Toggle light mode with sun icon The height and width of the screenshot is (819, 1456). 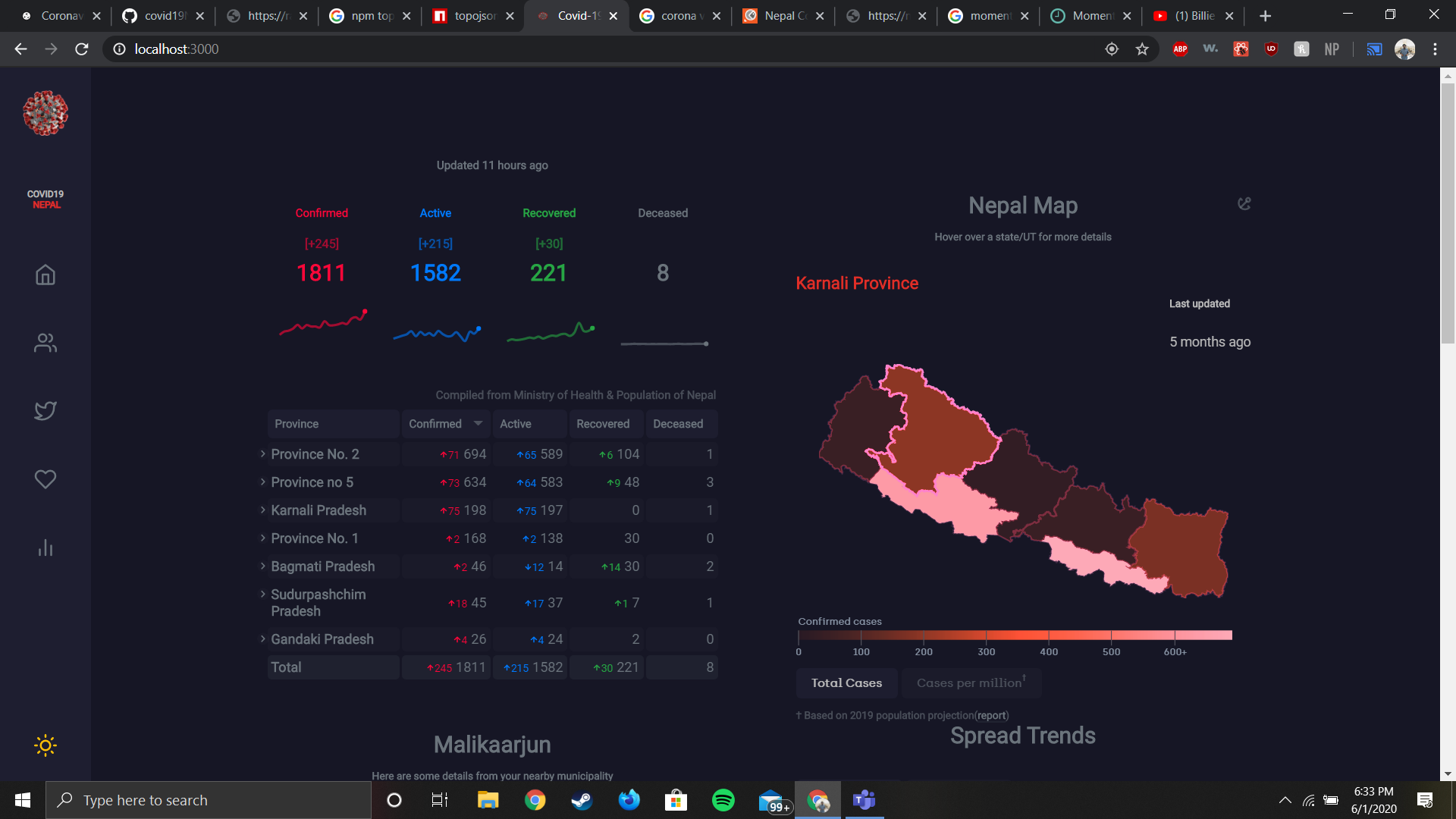(x=45, y=745)
